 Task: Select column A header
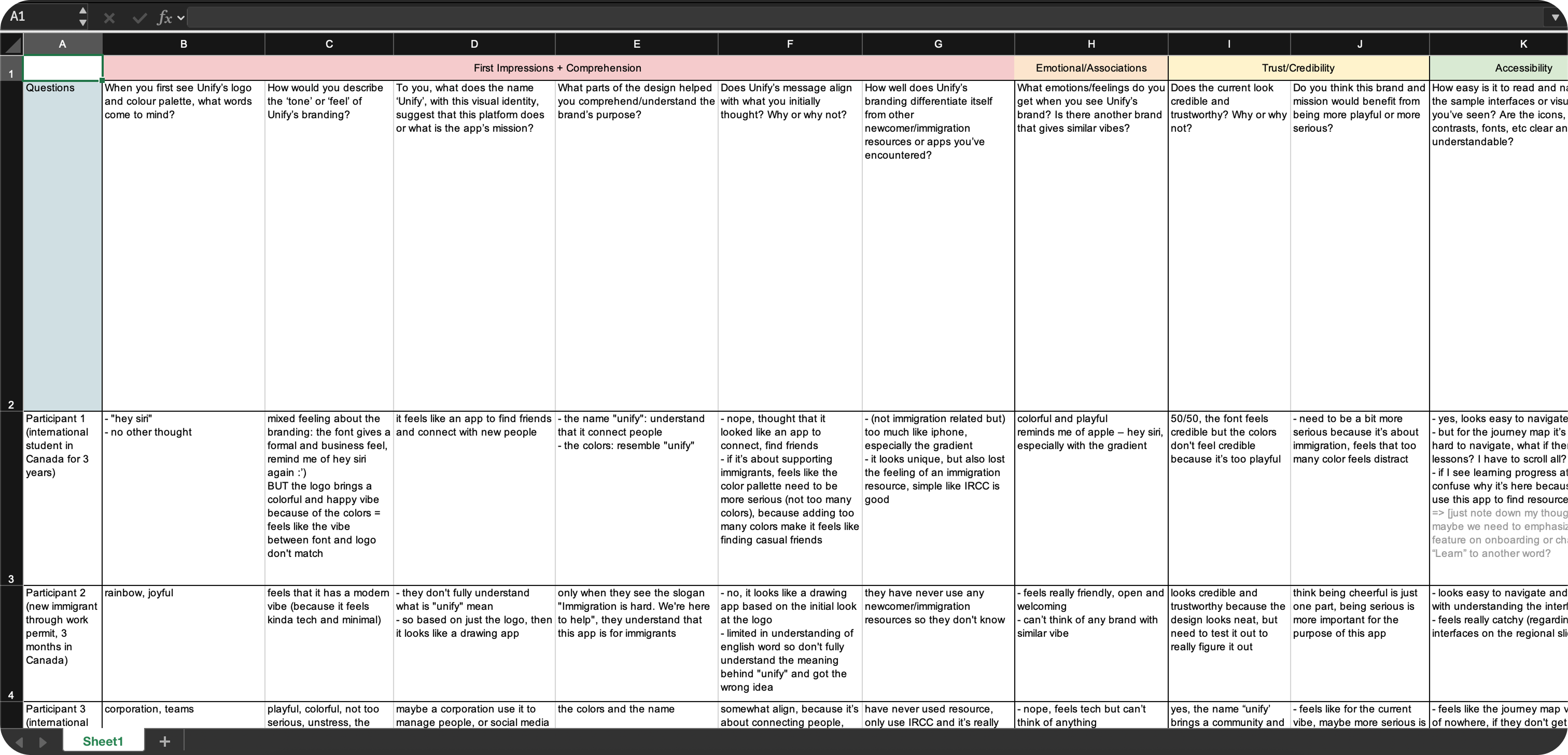pyautogui.click(x=63, y=44)
